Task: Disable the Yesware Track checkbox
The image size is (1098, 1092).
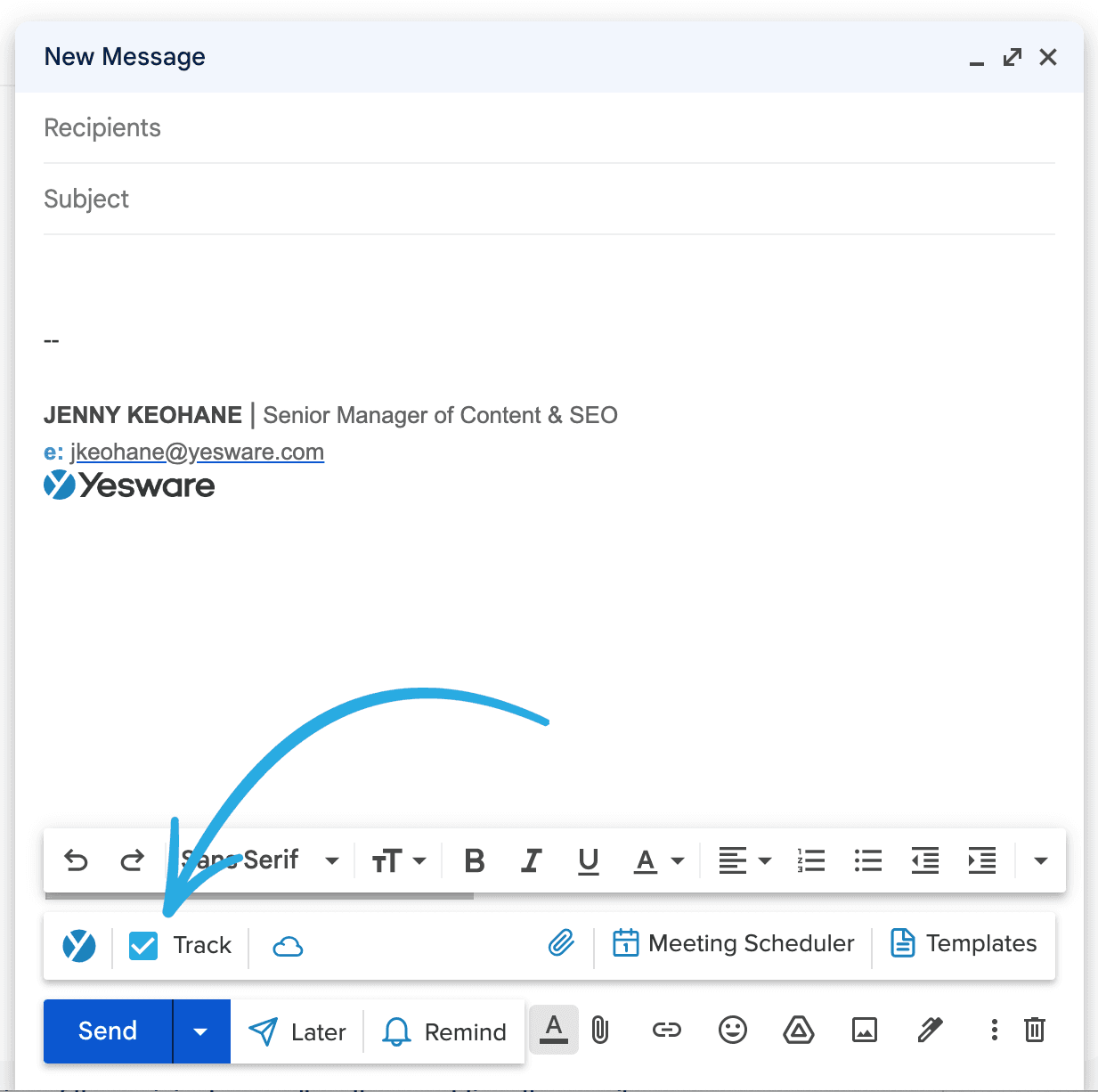Action: pyautogui.click(x=143, y=945)
